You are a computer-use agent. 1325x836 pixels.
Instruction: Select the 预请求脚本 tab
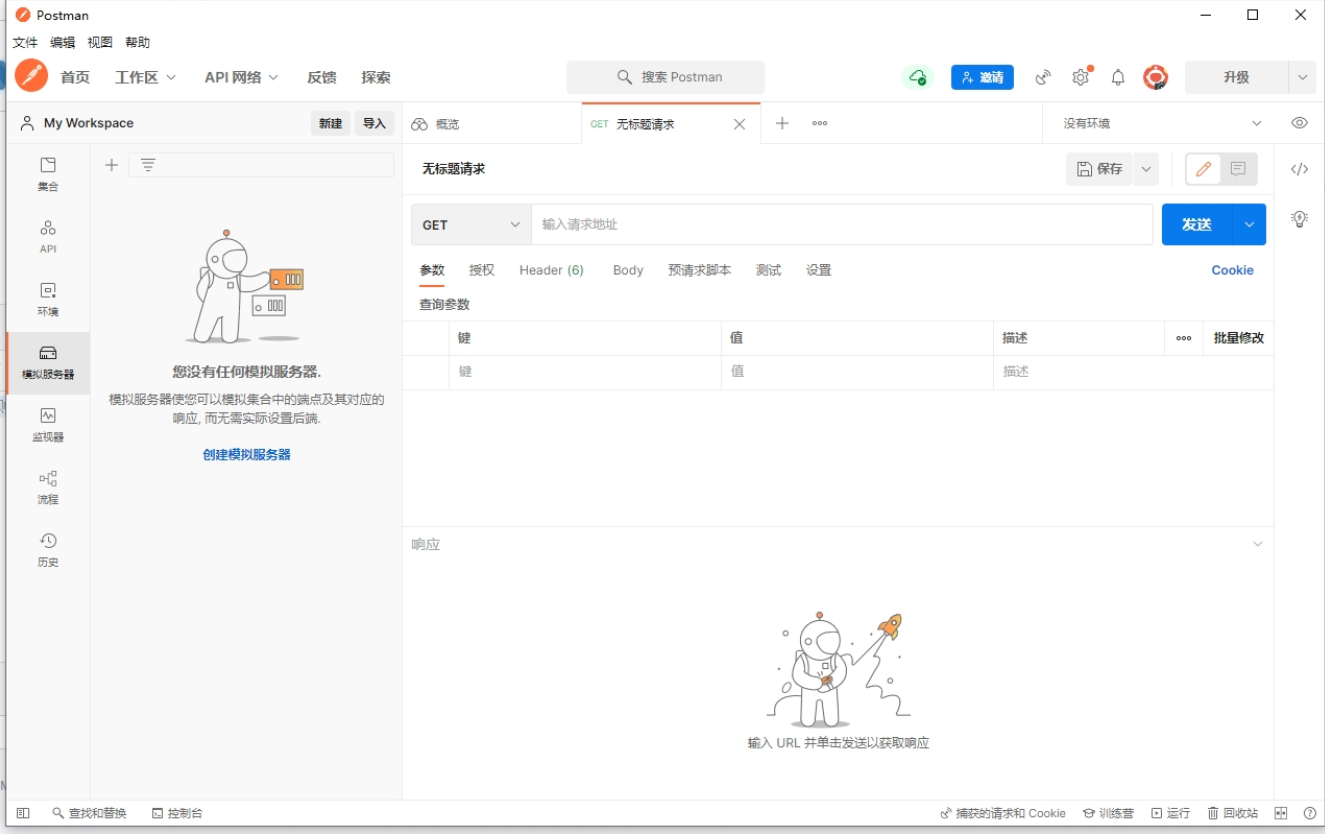[699, 270]
